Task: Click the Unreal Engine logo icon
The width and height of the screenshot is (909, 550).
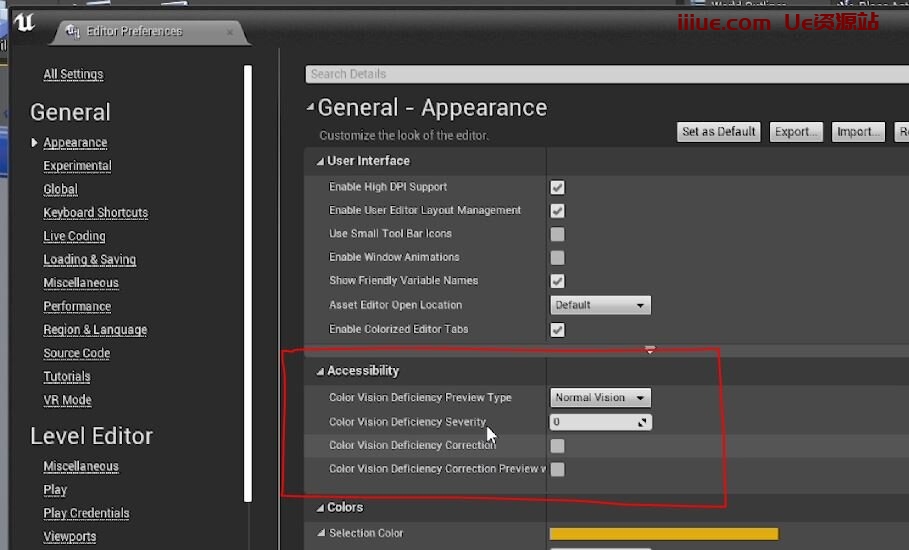Action: click(x=24, y=24)
